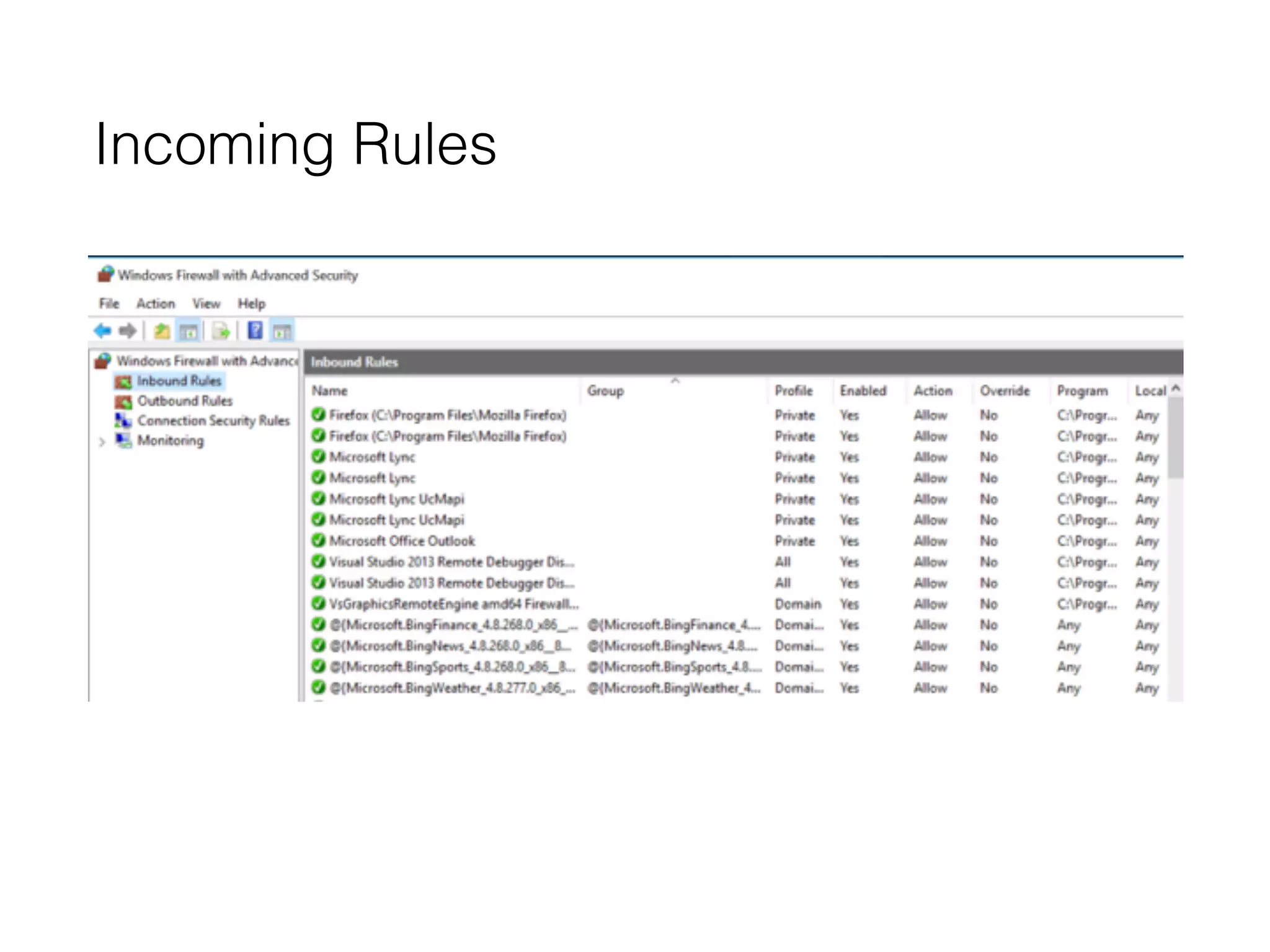Click scroll up arrow in rules list
This screenshot has width=1270, height=952.
pos(1176,389)
